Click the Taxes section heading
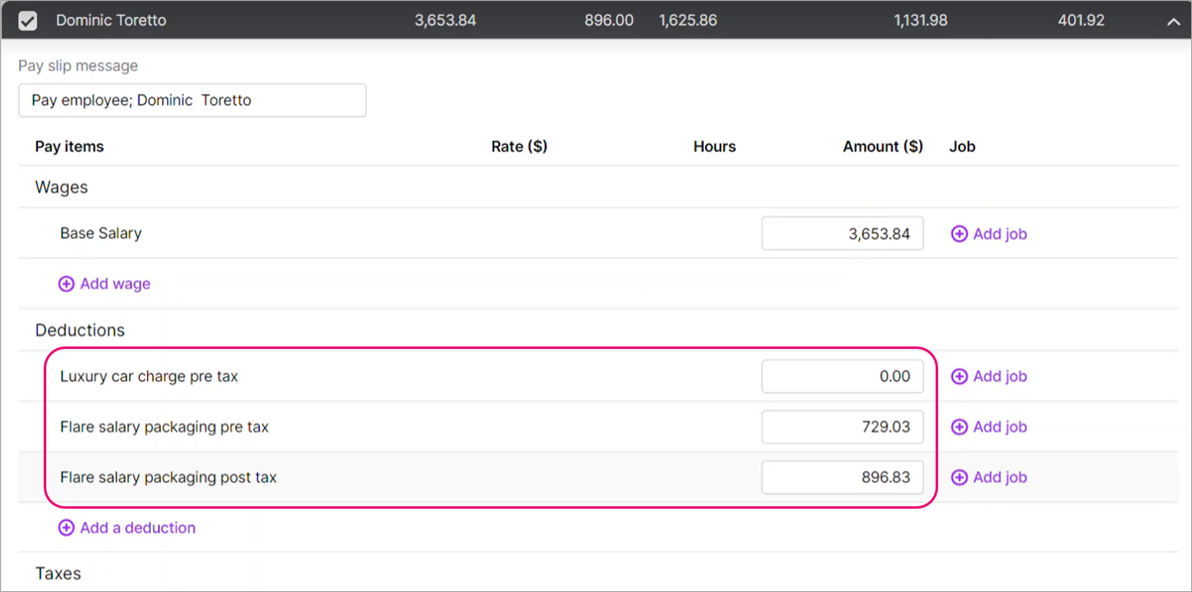Viewport: 1192px width, 592px height. click(58, 574)
